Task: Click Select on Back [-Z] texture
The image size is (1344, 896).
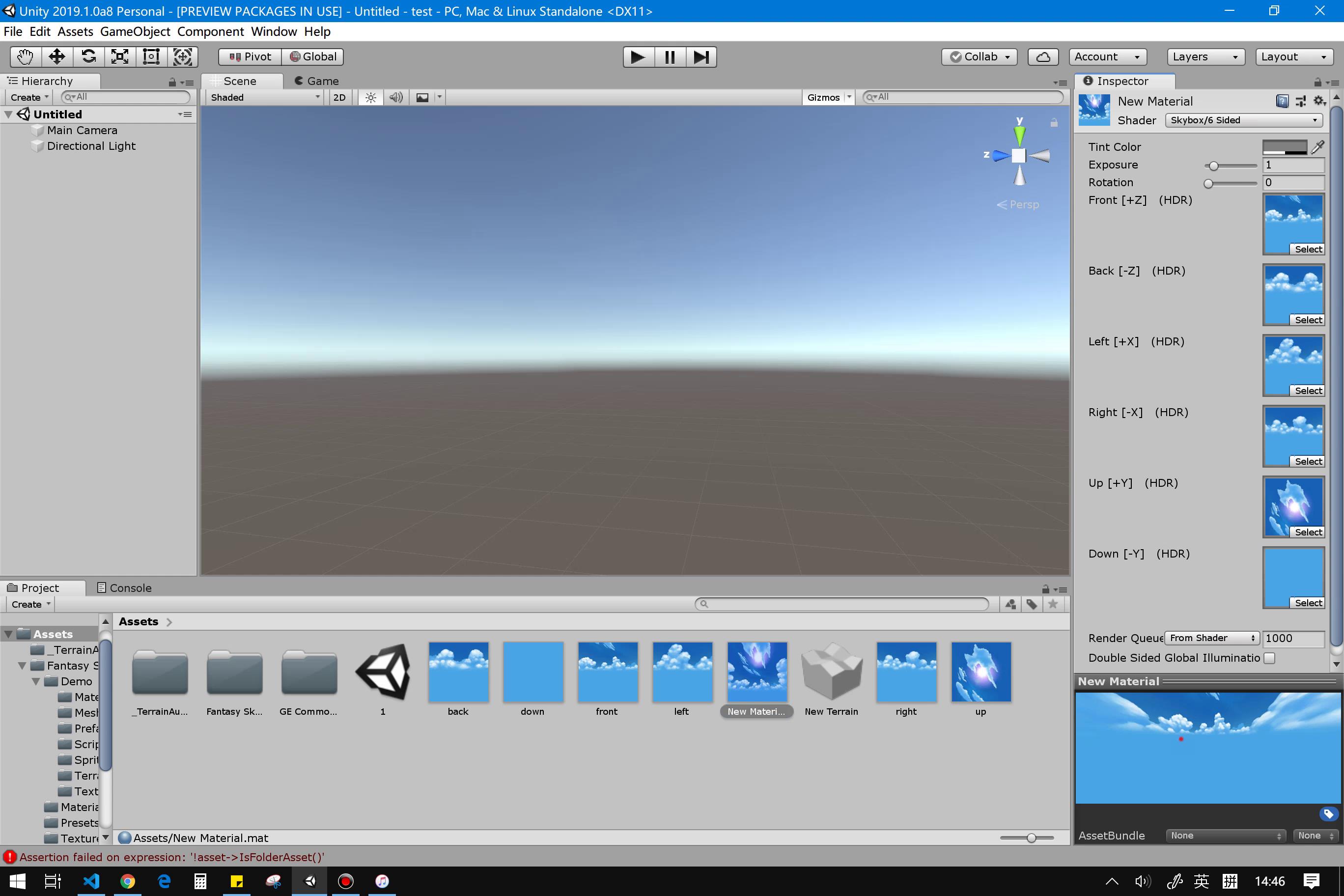Action: [1308, 320]
